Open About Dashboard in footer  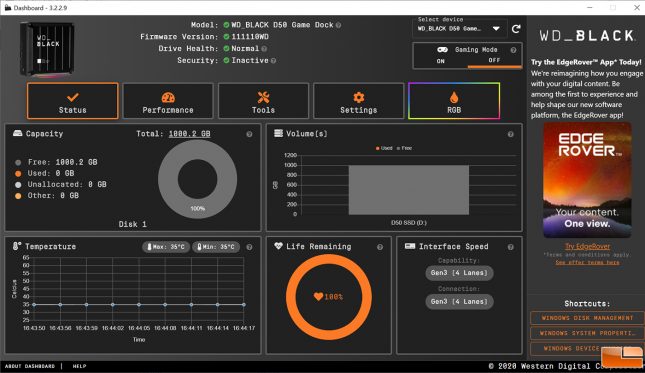click(30, 366)
